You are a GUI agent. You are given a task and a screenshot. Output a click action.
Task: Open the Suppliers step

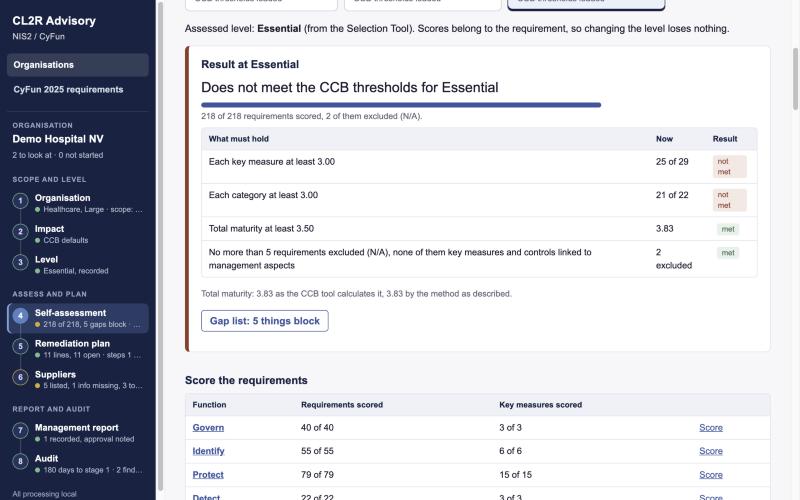[78, 379]
